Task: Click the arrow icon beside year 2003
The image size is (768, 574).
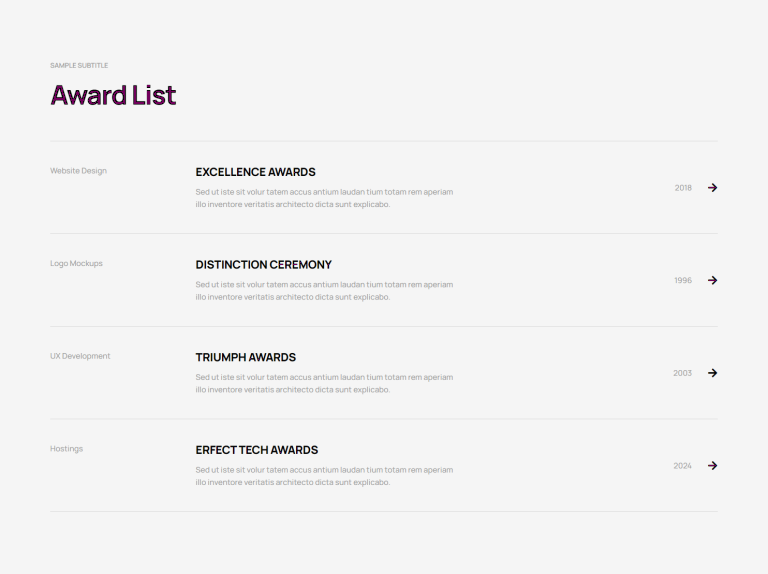Action: [713, 373]
